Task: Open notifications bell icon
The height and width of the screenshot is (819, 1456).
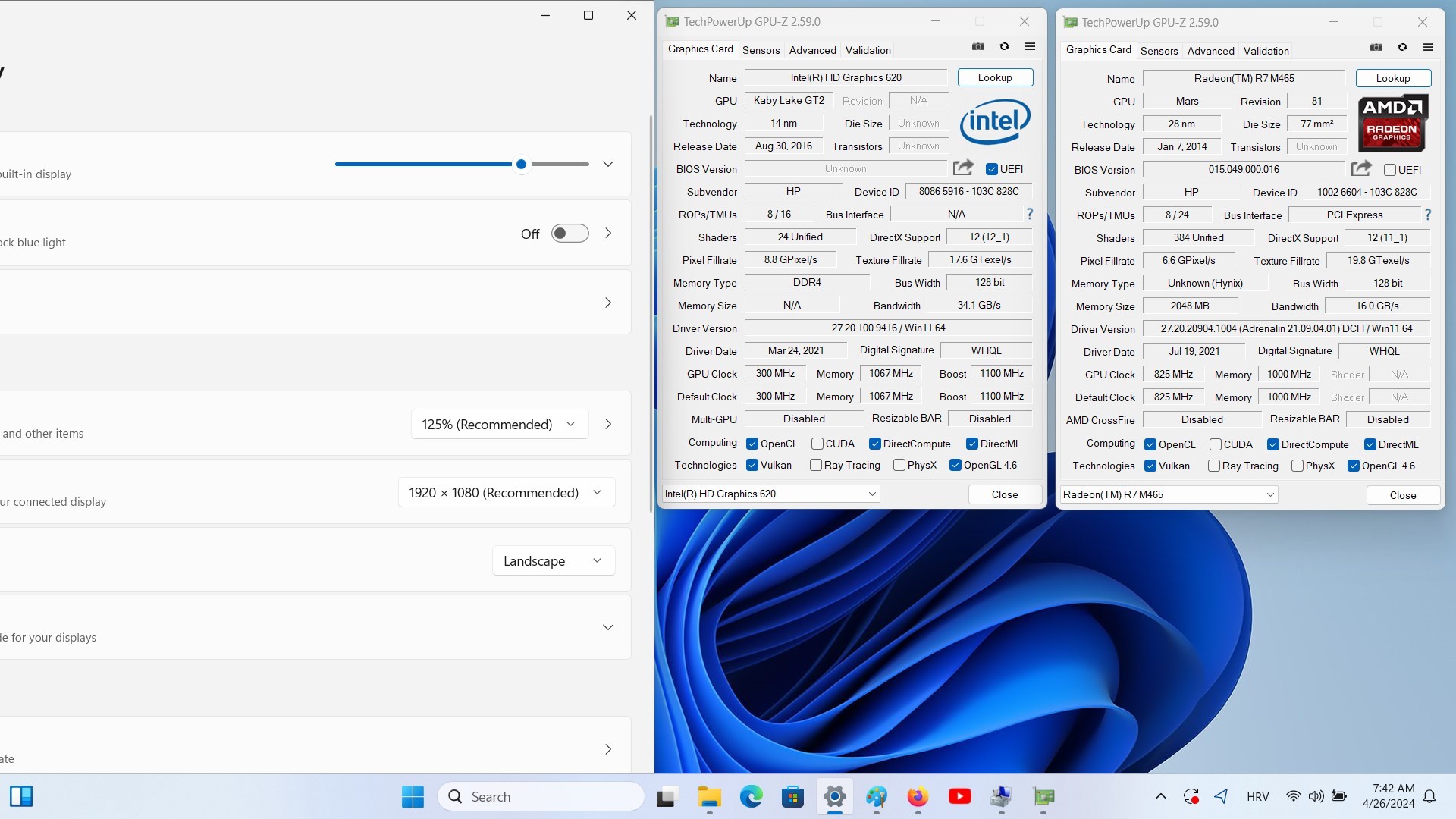Action: 1429,796
